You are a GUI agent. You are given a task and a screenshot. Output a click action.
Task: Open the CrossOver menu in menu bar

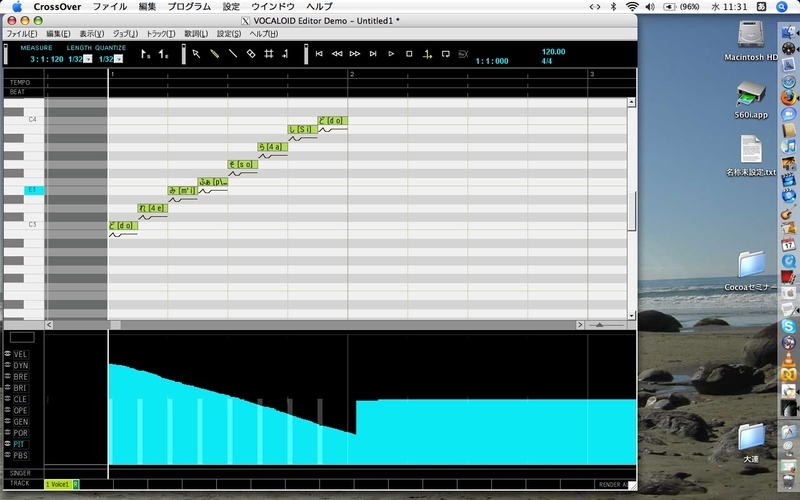pyautogui.click(x=57, y=7)
